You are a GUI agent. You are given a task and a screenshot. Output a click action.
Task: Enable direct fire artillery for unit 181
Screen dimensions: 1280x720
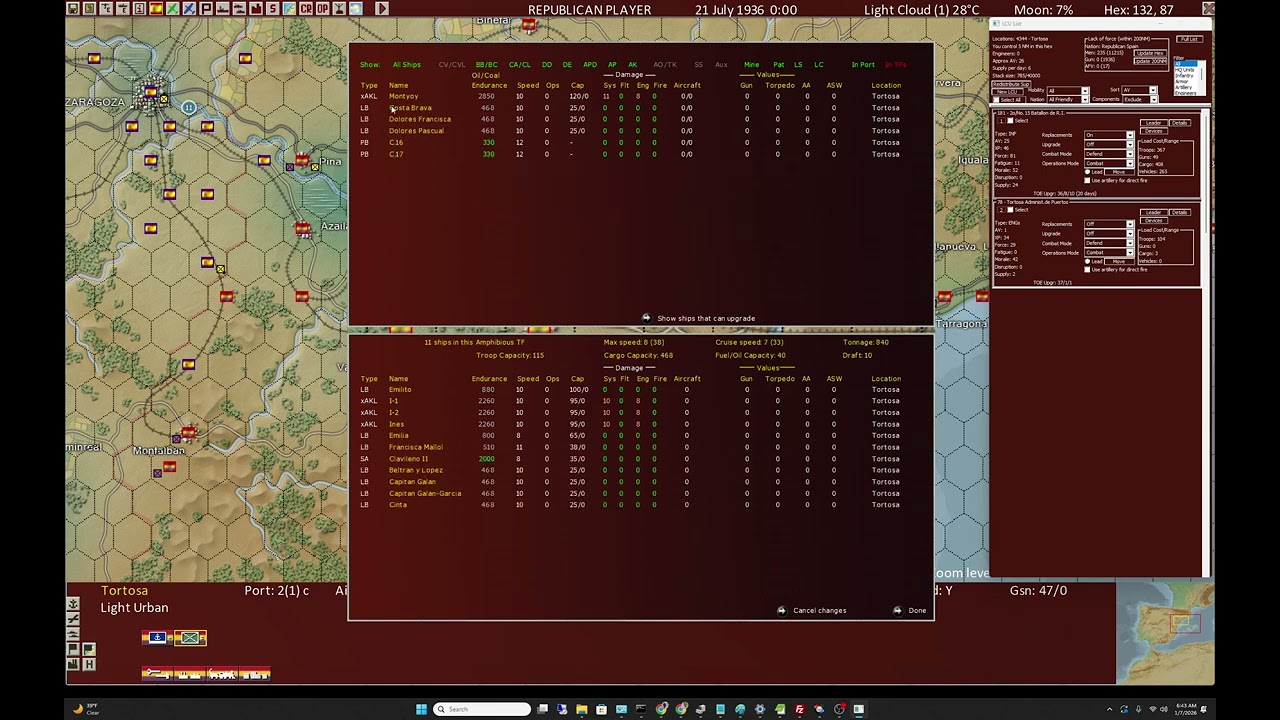1087,180
